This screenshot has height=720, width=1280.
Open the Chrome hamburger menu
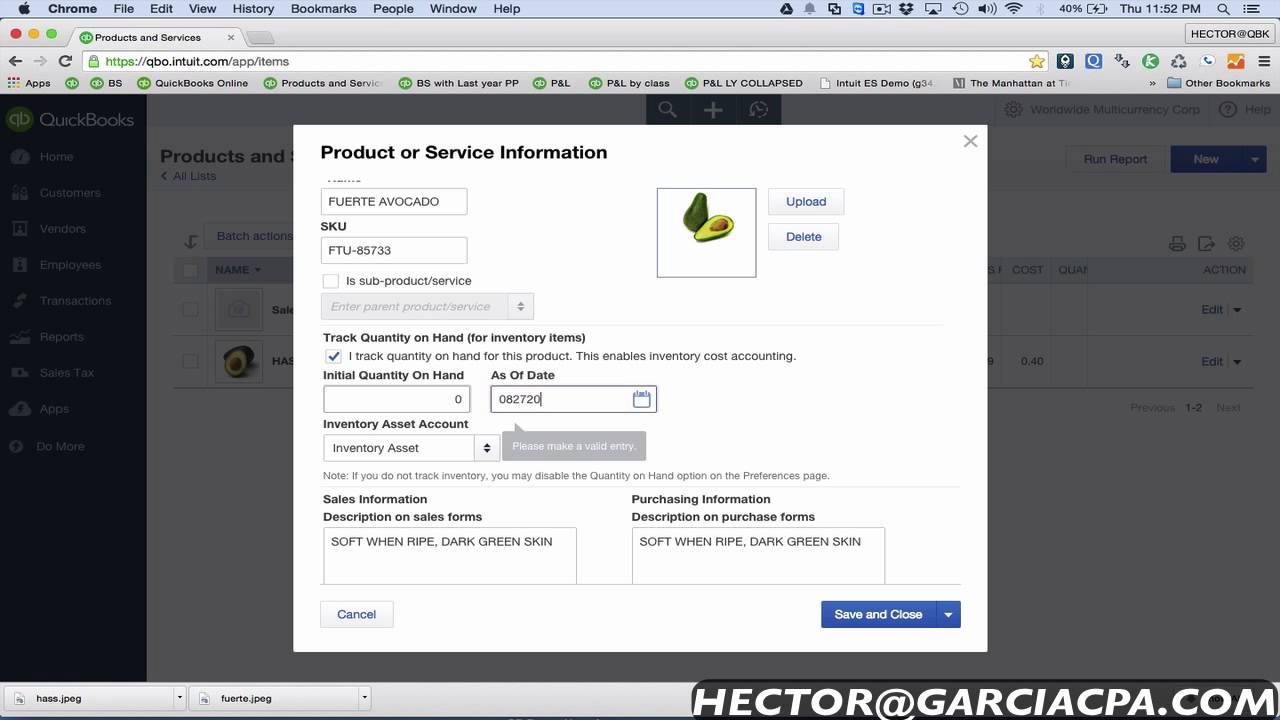(x=1263, y=61)
